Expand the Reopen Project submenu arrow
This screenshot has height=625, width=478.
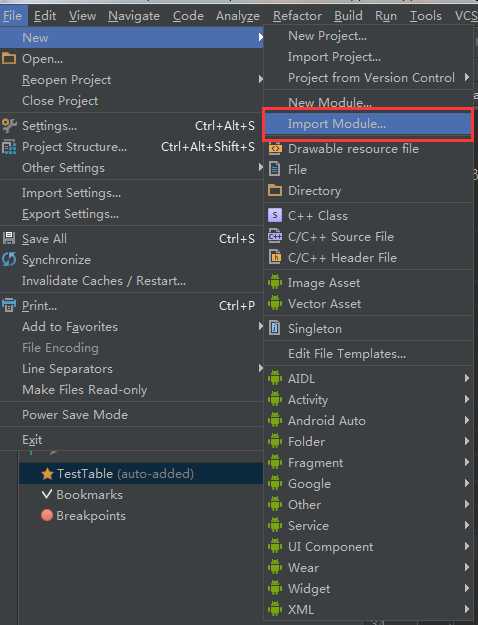tap(260, 79)
